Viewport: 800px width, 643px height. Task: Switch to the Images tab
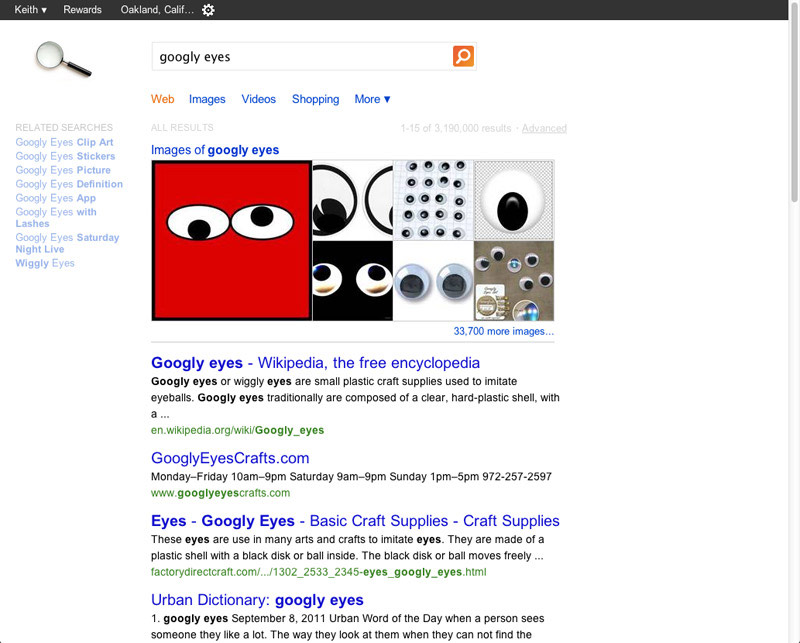click(x=207, y=99)
